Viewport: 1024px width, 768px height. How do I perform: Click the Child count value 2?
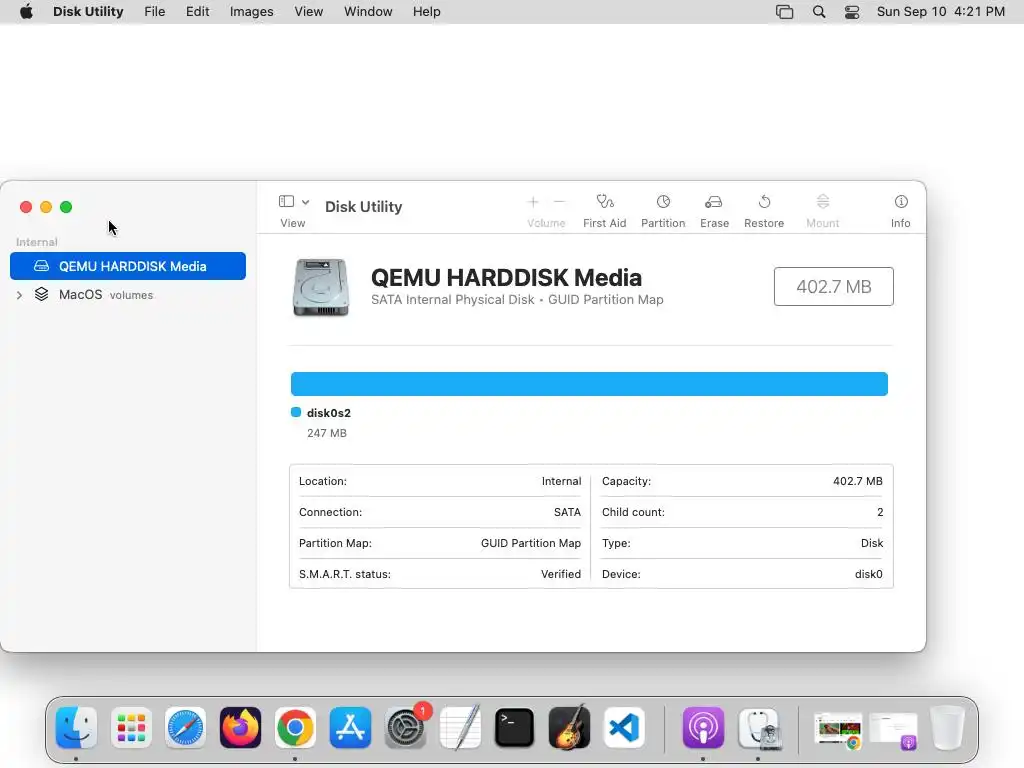click(880, 513)
